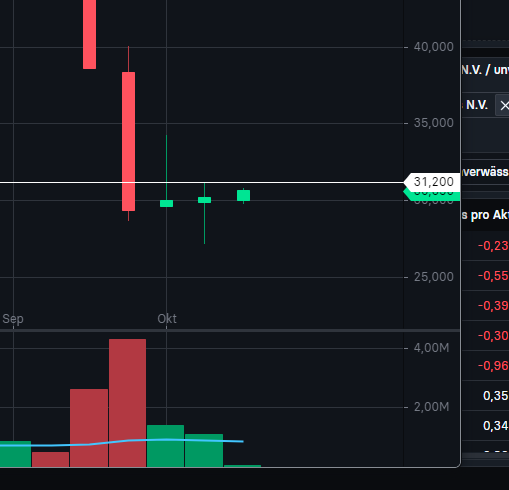Select the 40,000 price axis label

(433, 47)
